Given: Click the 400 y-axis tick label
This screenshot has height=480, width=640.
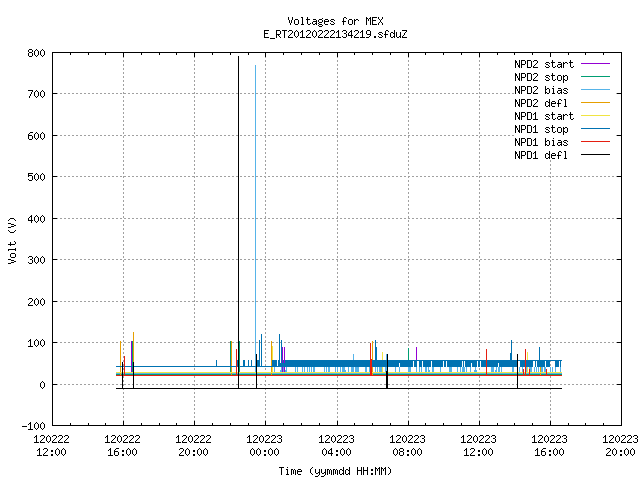Looking at the screenshot, I should (x=36, y=219).
